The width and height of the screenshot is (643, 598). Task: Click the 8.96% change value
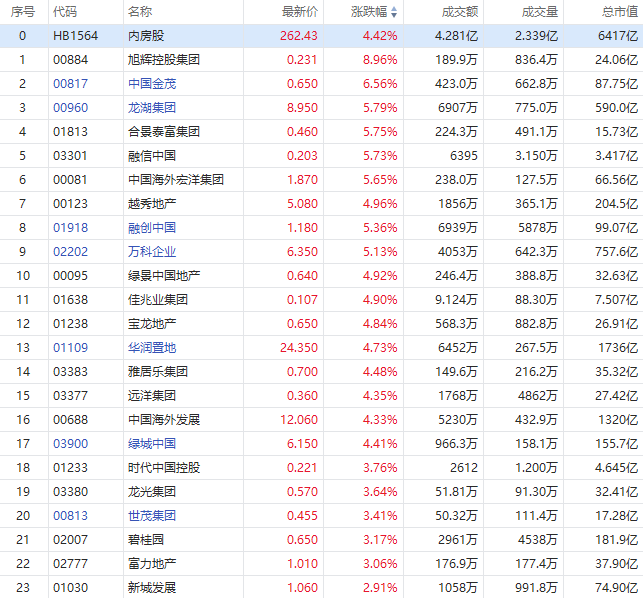click(380, 60)
